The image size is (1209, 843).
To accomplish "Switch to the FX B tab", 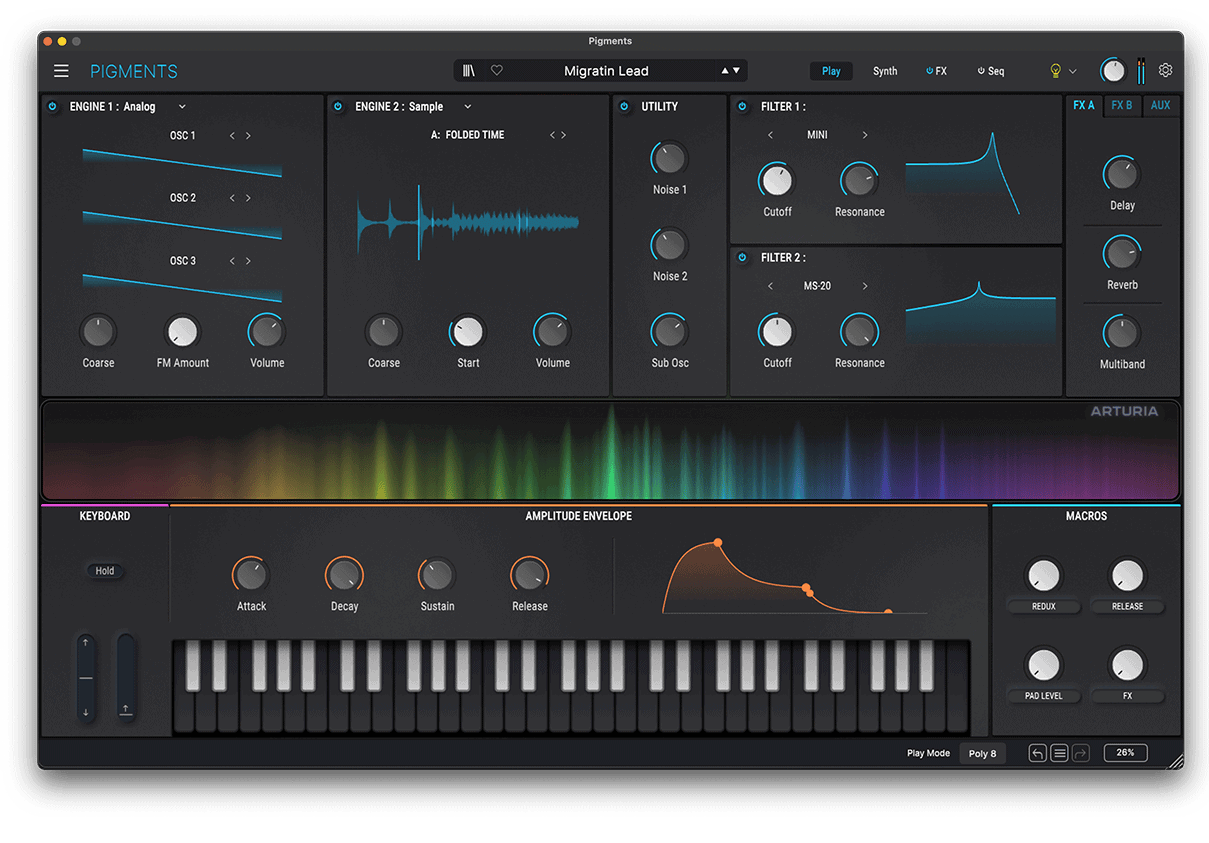I will click(x=1122, y=105).
